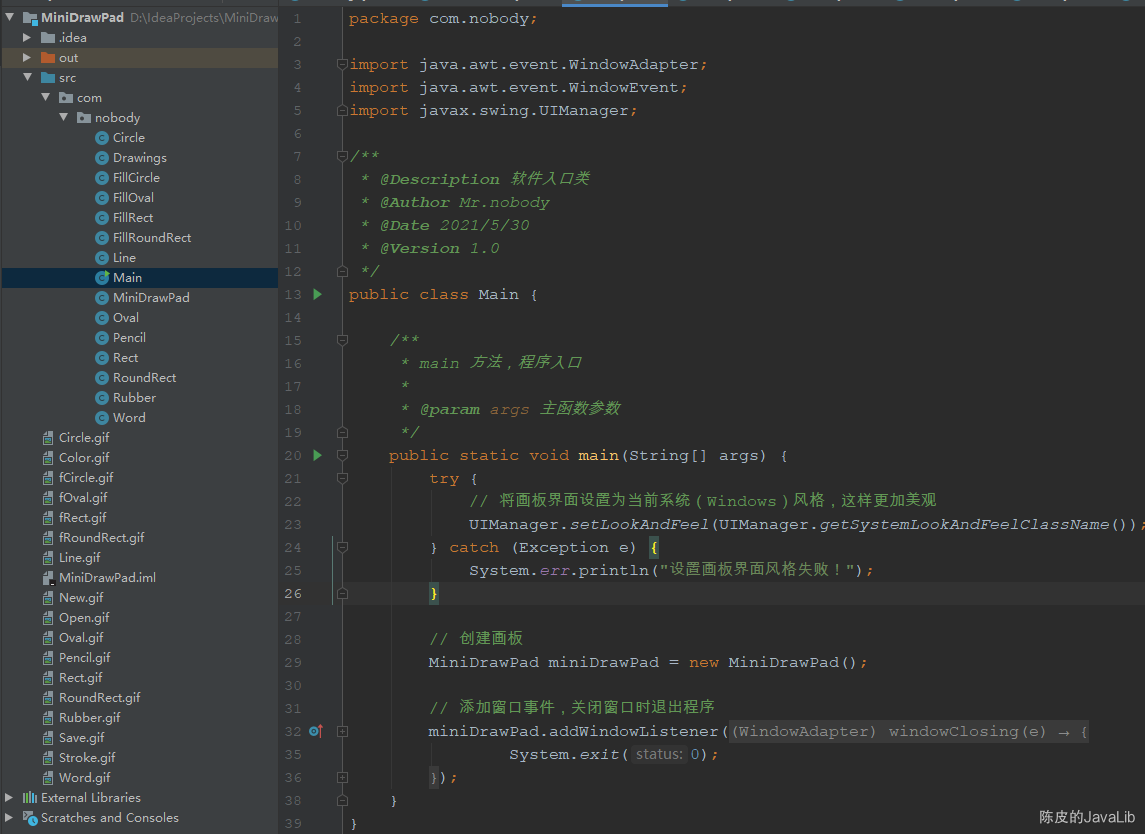Select the MiniDrawPad class icon
This screenshot has height=834, width=1145.
[x=102, y=298]
